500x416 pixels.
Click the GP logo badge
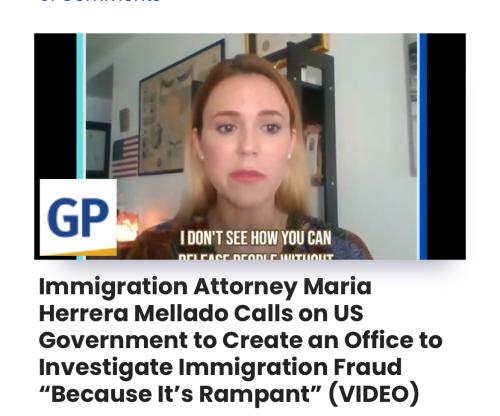78,217
